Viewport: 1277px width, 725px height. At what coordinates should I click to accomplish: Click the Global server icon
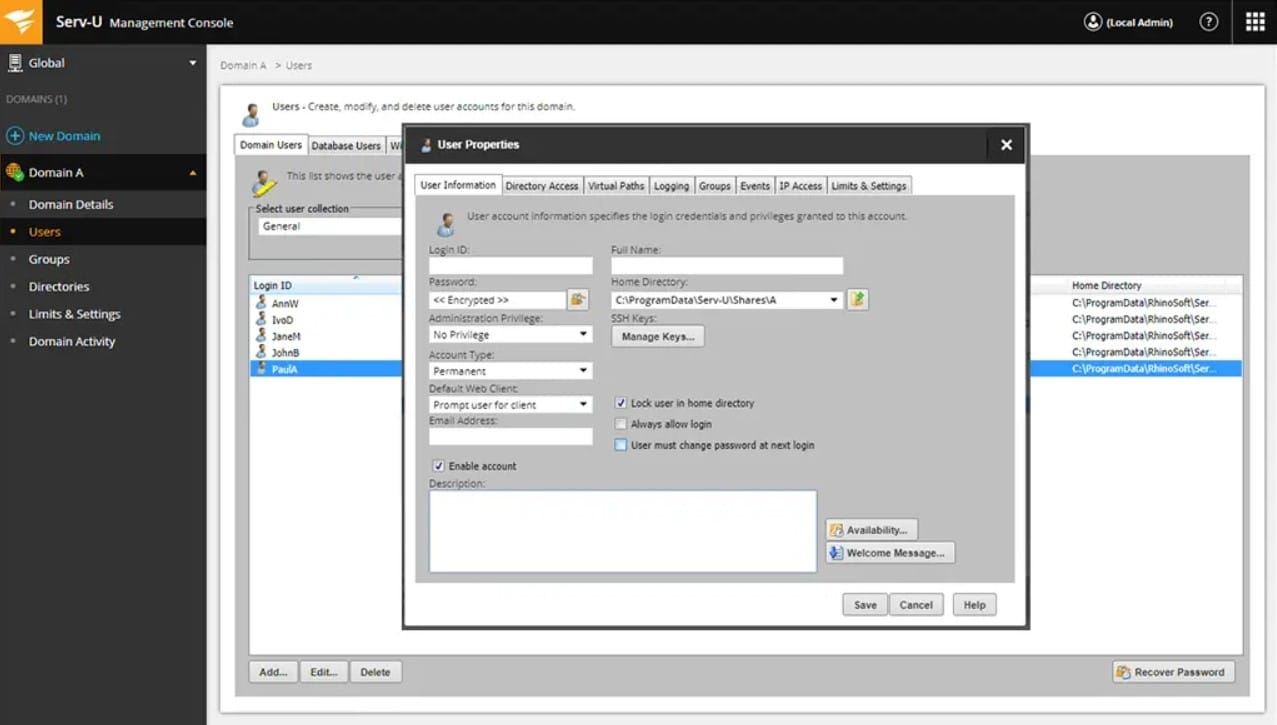[x=15, y=63]
